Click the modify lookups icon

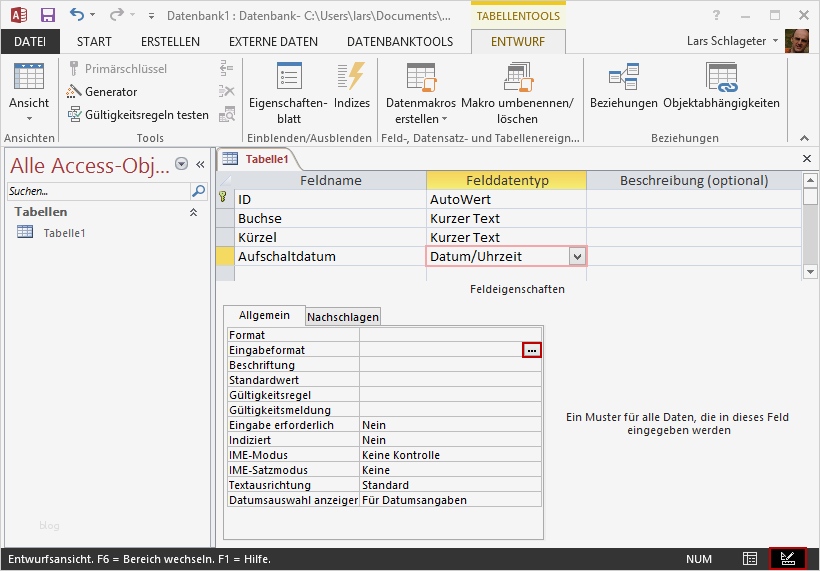click(227, 114)
